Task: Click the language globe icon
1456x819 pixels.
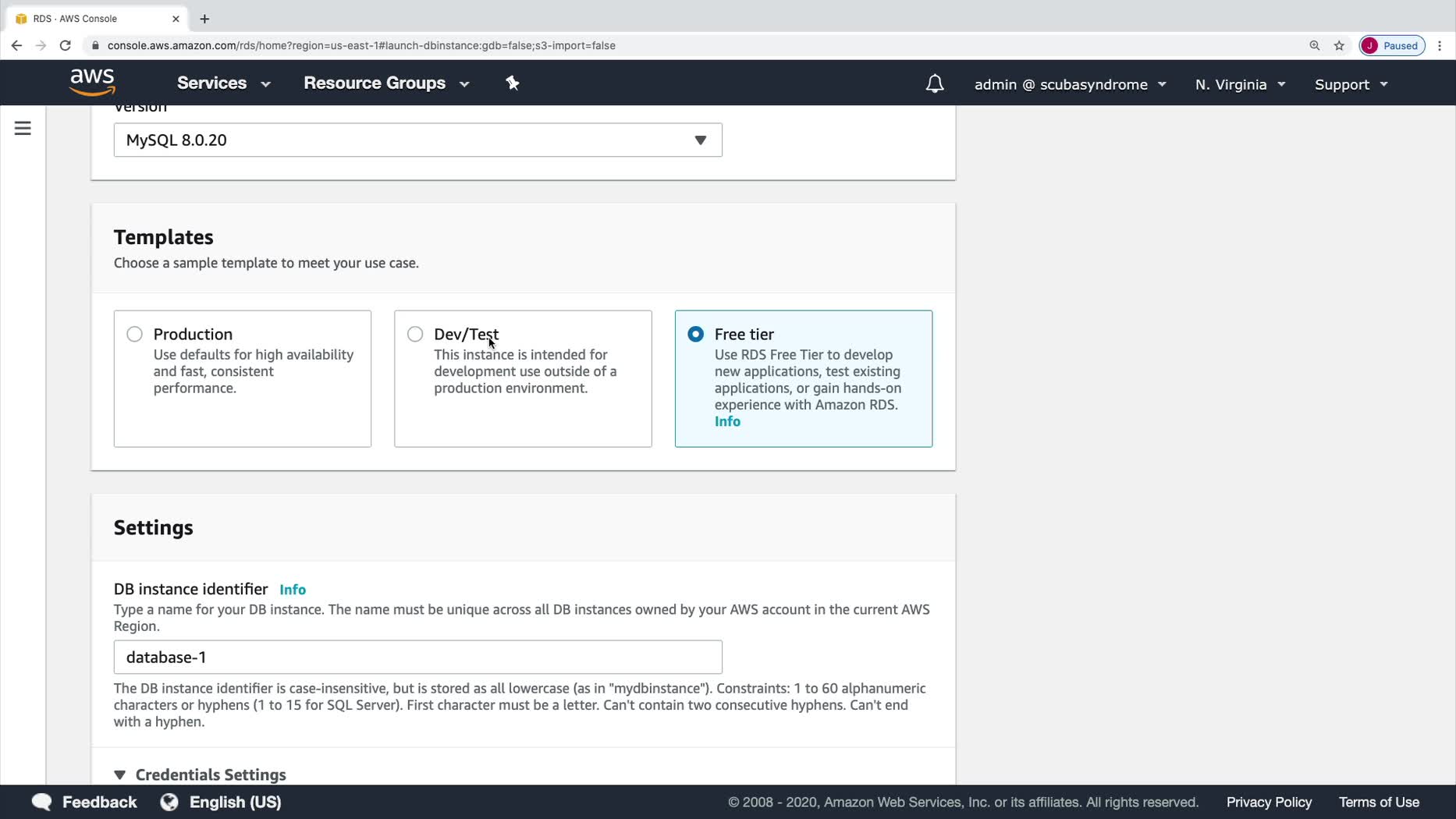Action: (x=169, y=802)
